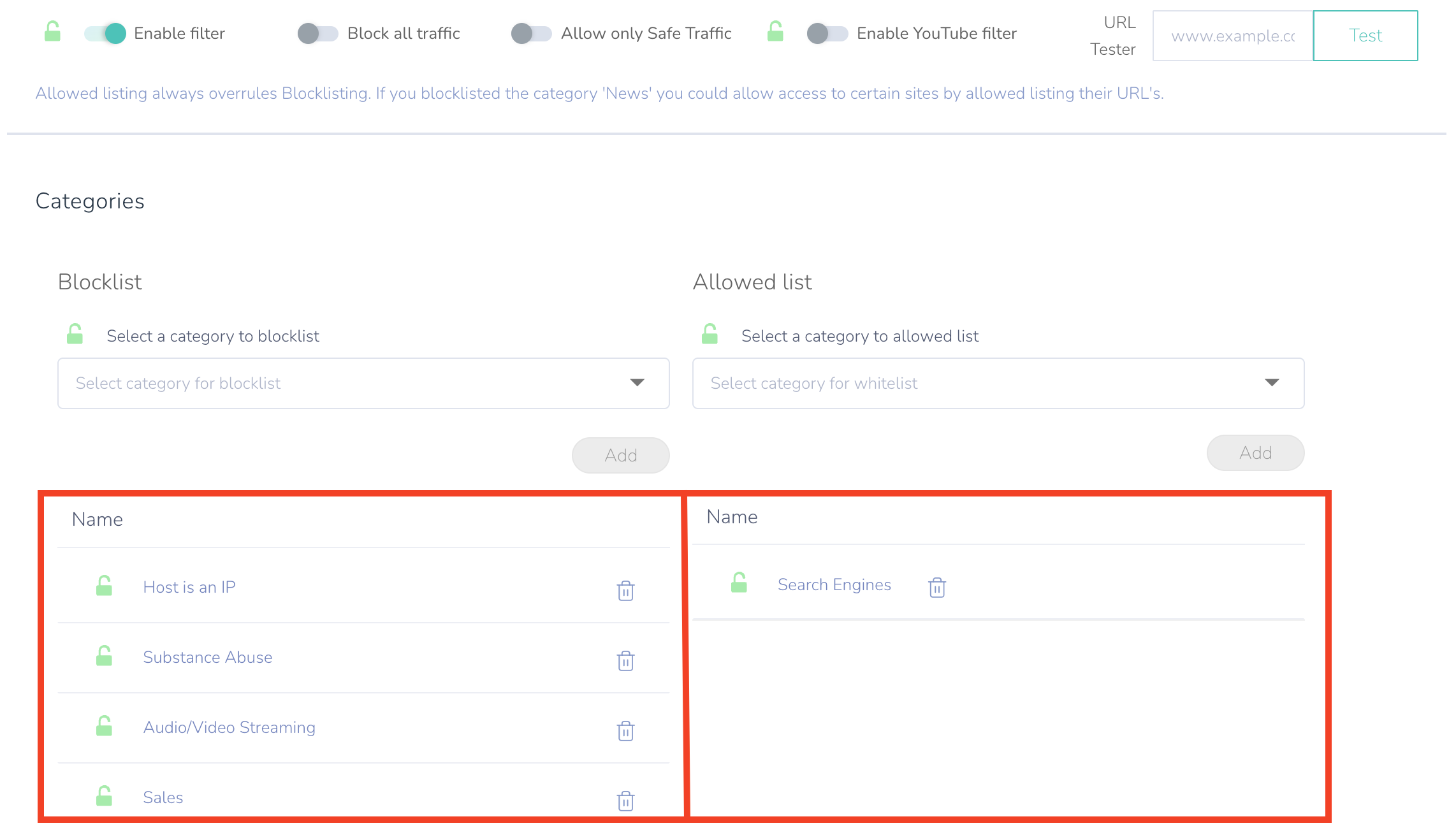Click lock icon for Host is an IP

click(x=104, y=586)
